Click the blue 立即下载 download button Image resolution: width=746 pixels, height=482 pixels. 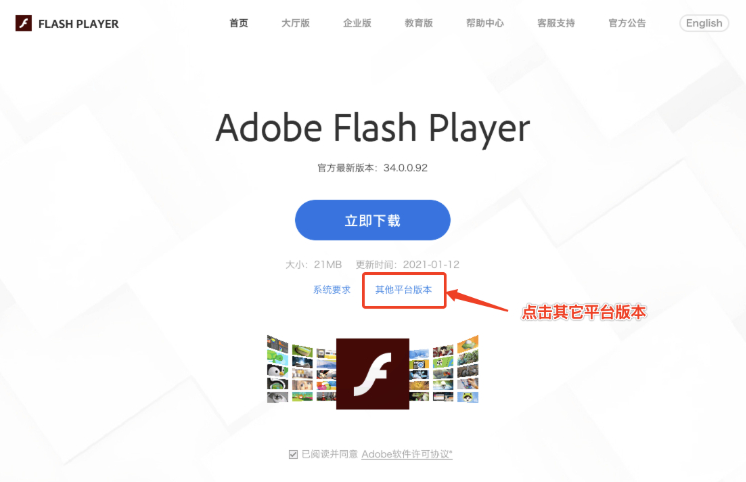click(x=373, y=220)
